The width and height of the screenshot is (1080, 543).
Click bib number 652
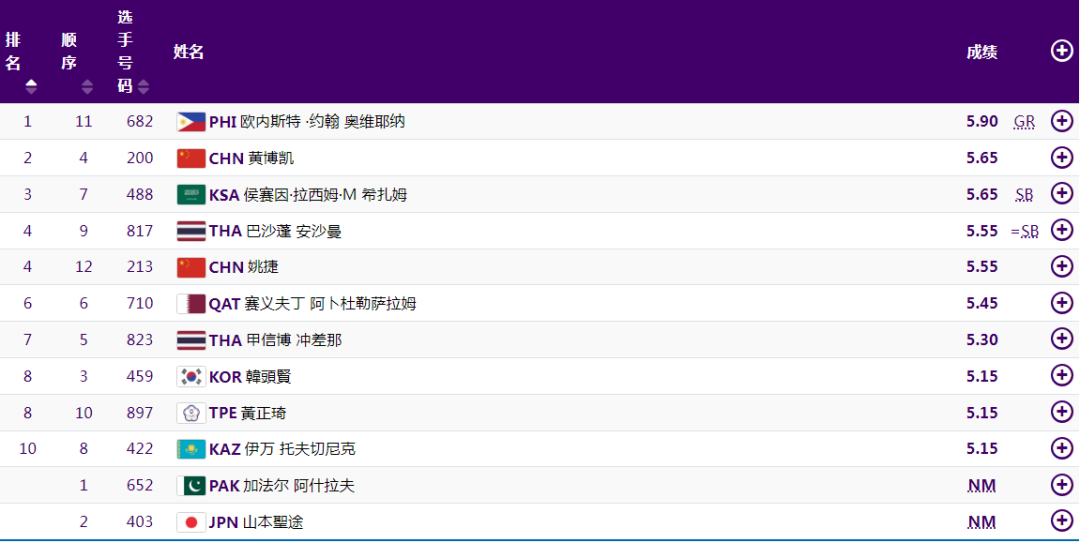140,485
